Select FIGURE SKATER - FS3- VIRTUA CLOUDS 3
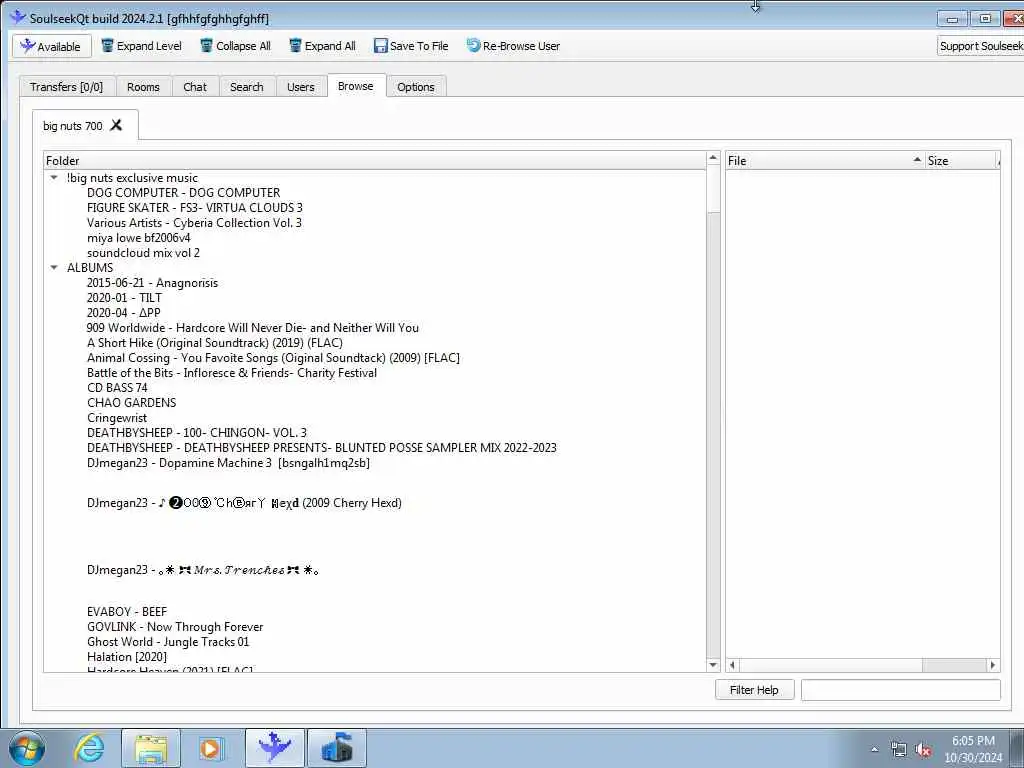Screen dimensions: 1024x768 click(195, 208)
